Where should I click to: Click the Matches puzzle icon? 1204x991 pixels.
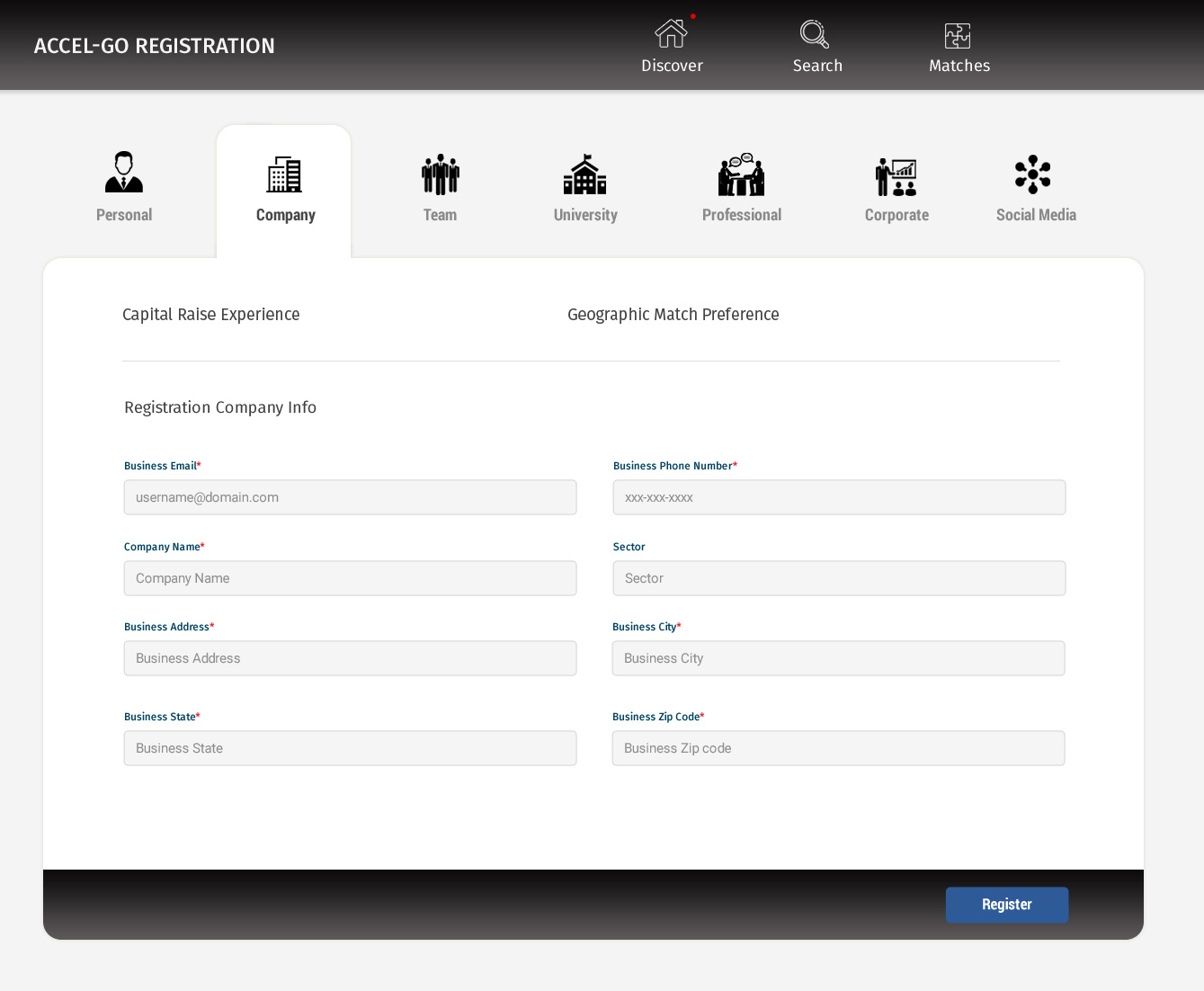click(x=958, y=36)
